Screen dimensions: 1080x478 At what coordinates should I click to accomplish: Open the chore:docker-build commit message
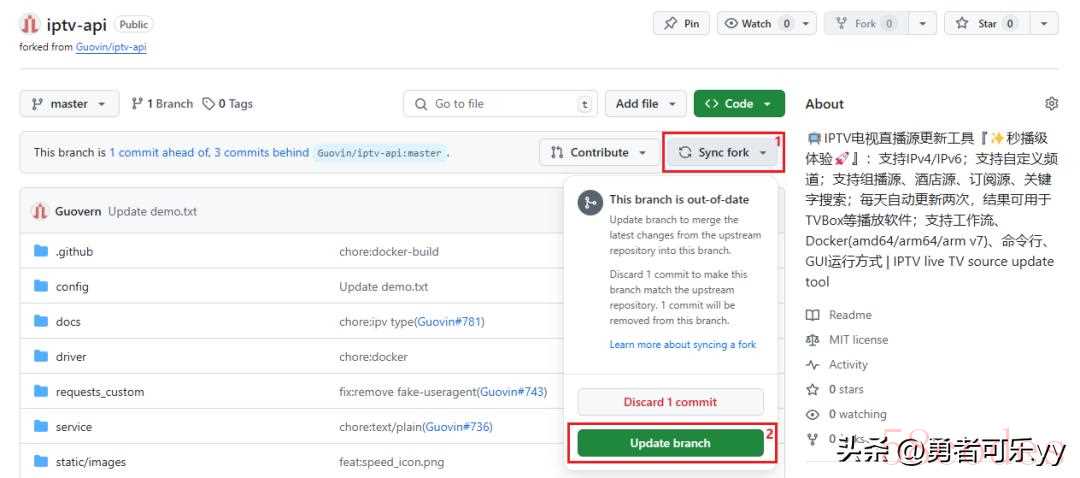(x=388, y=251)
